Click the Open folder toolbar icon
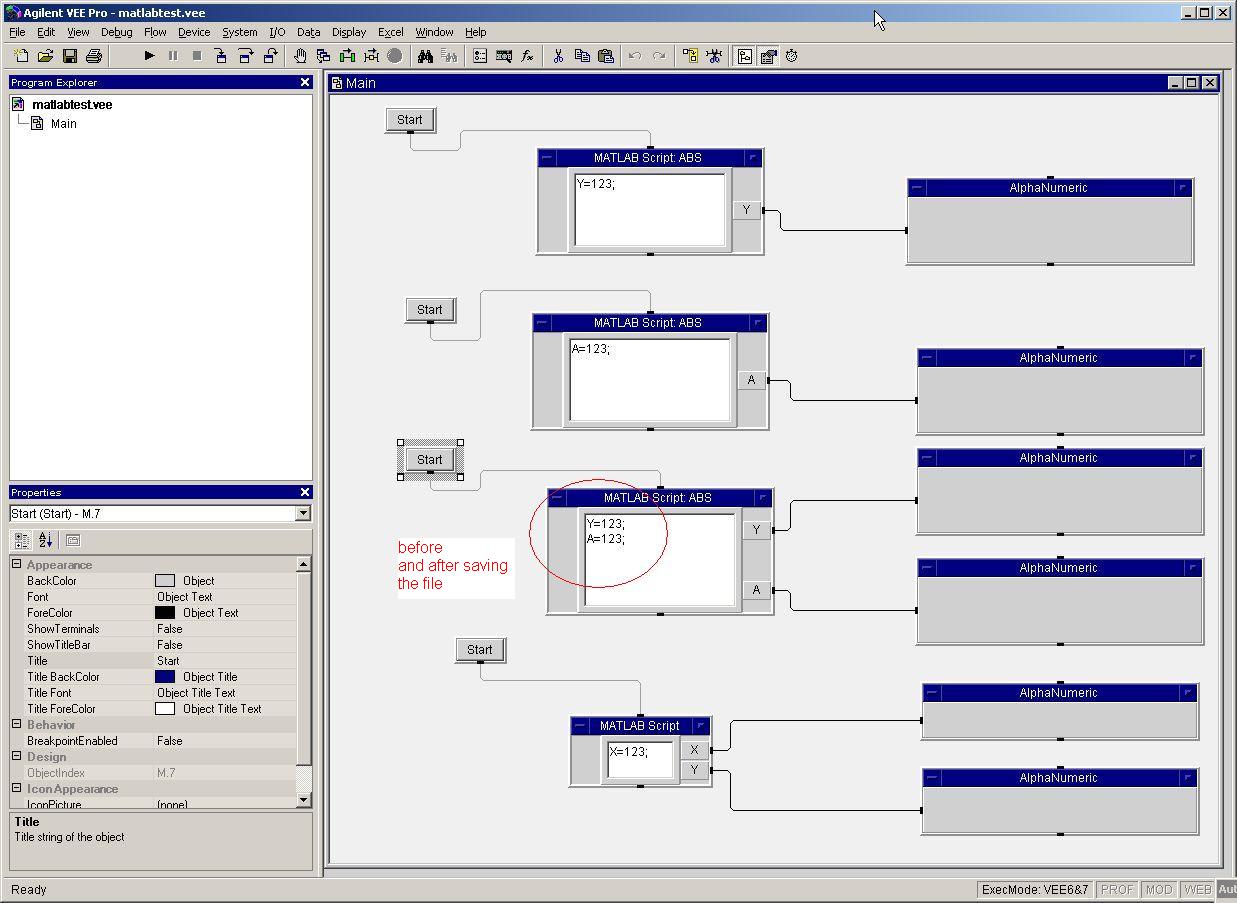Viewport: 1237px width, 903px height. pyautogui.click(x=46, y=56)
